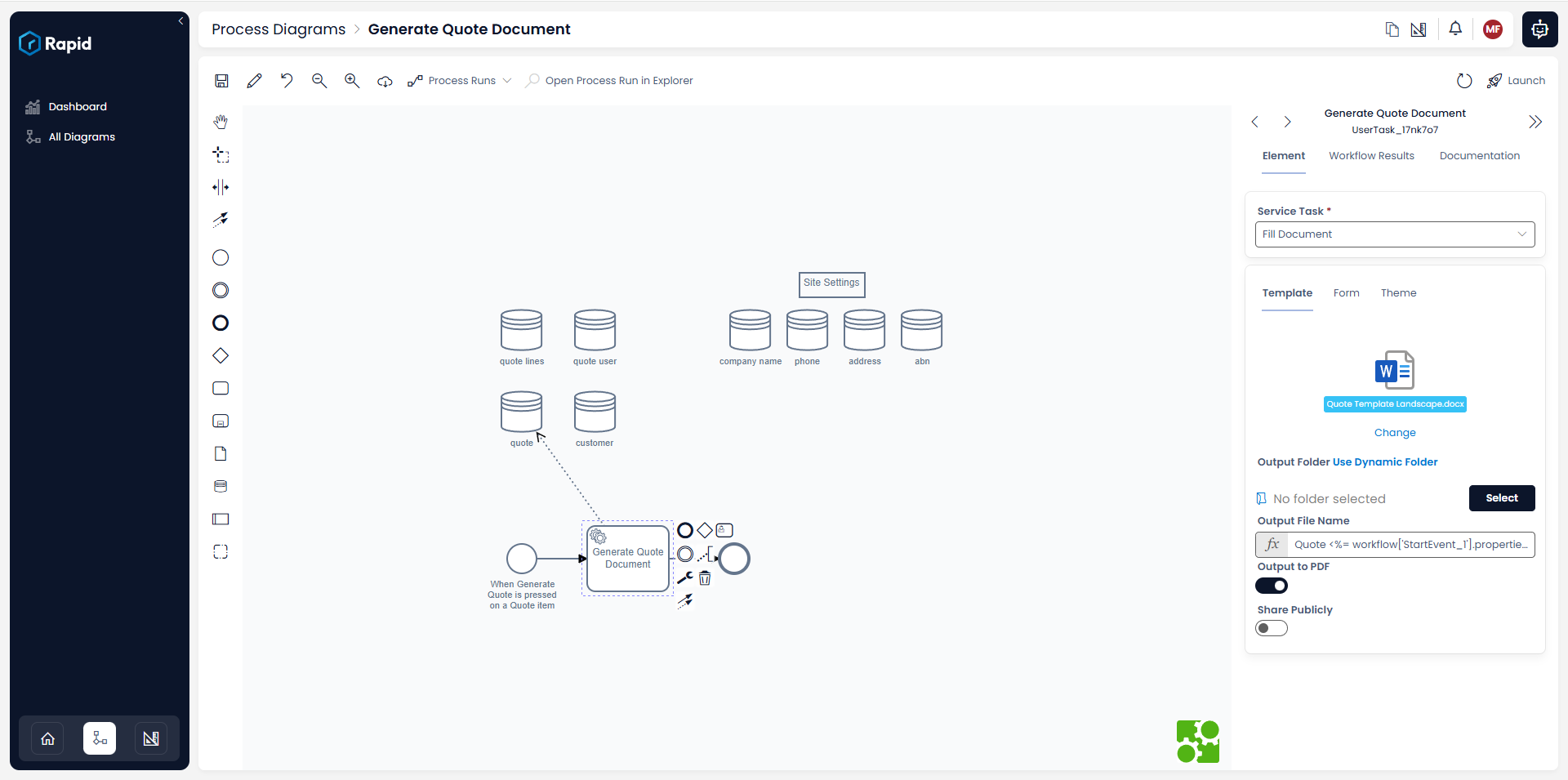Screen dimensions: 1568x780
Task: Select the lasso selection tool
Action: click(220, 154)
